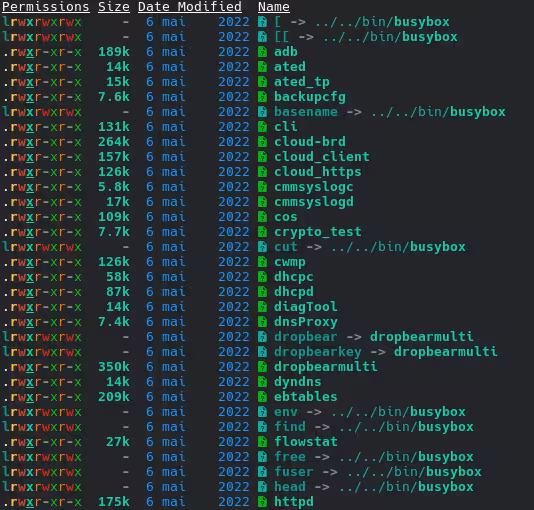Click the Size column header
This screenshot has width=534, height=510.
[x=114, y=7]
